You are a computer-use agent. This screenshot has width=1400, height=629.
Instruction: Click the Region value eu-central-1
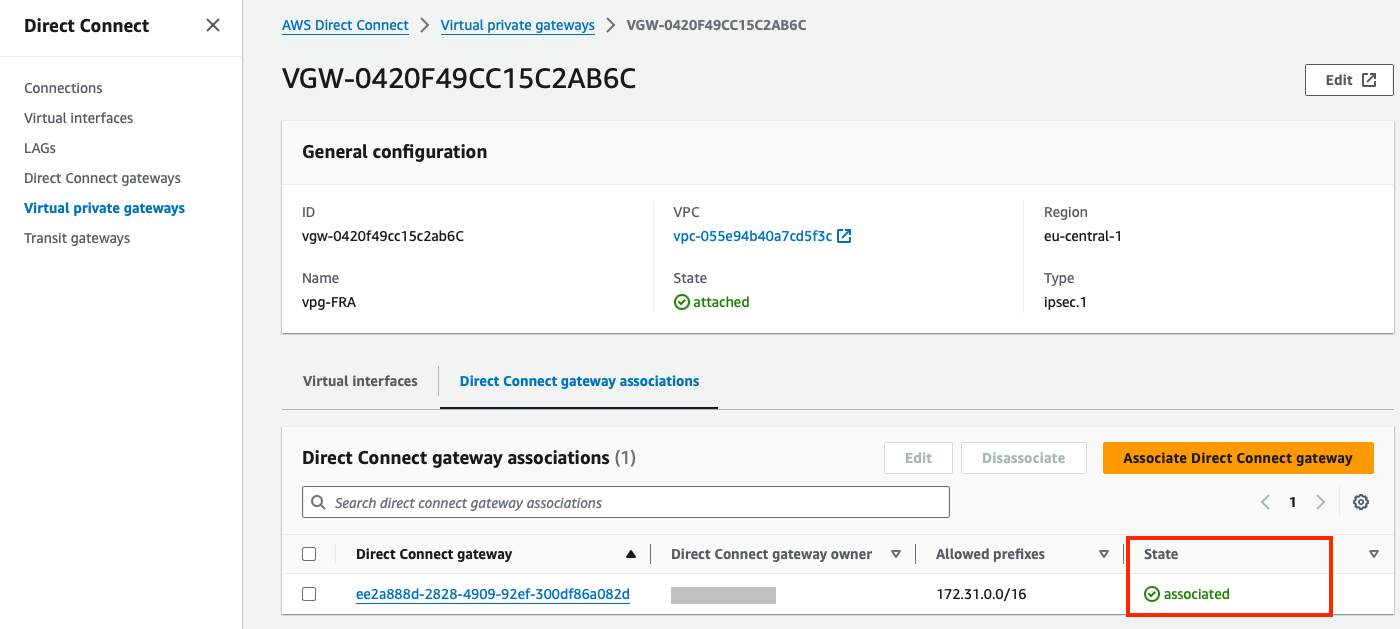pos(1083,236)
